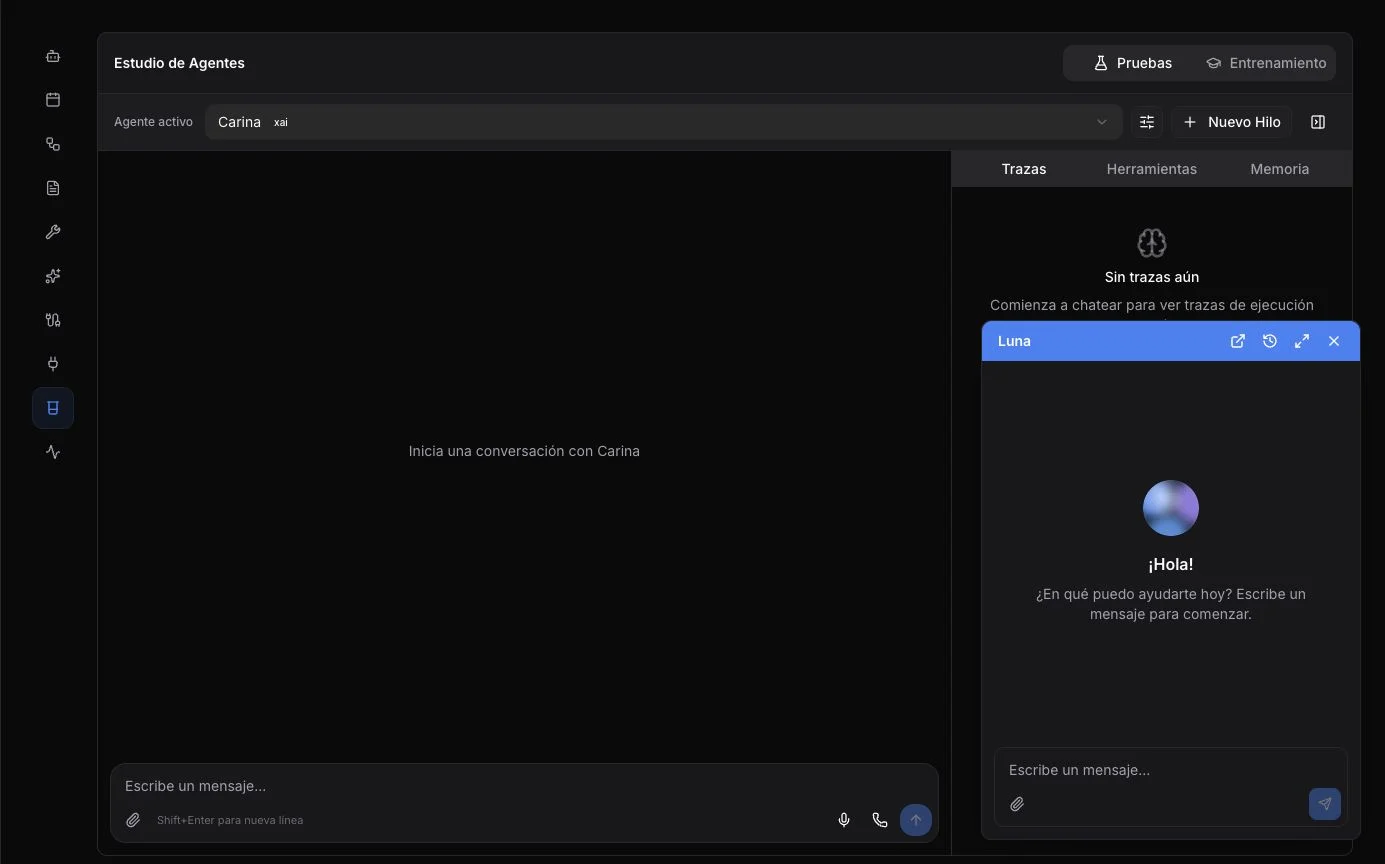Image resolution: width=1385 pixels, height=864 pixels.
Task: Click Luna chat send paper-plane button
Action: pos(1325,804)
